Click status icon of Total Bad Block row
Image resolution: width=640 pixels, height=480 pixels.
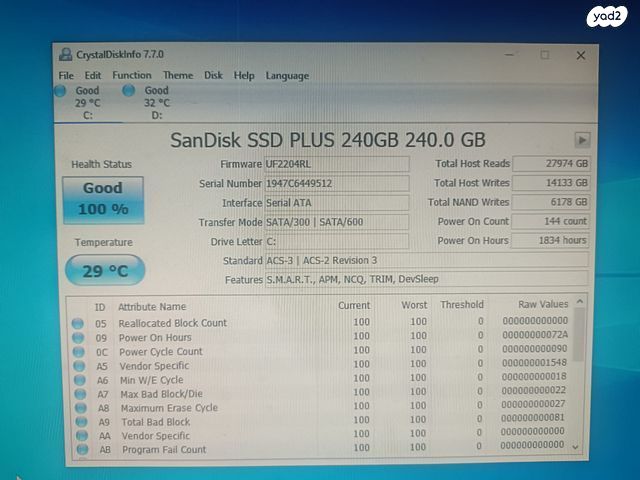pos(81,422)
